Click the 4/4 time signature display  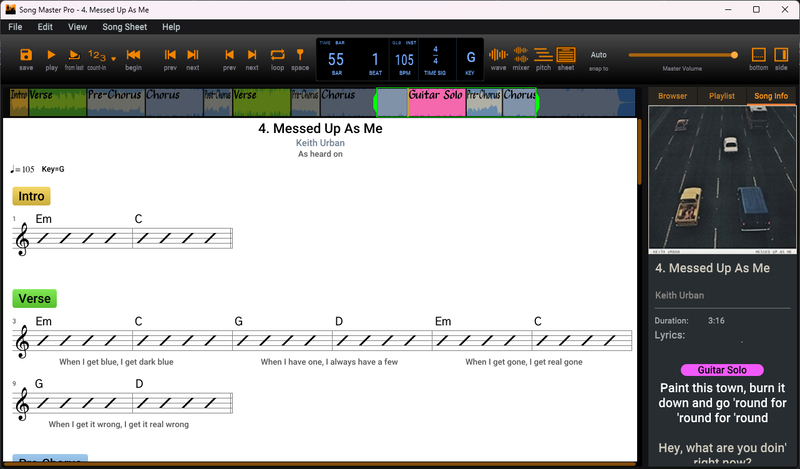coord(435,55)
